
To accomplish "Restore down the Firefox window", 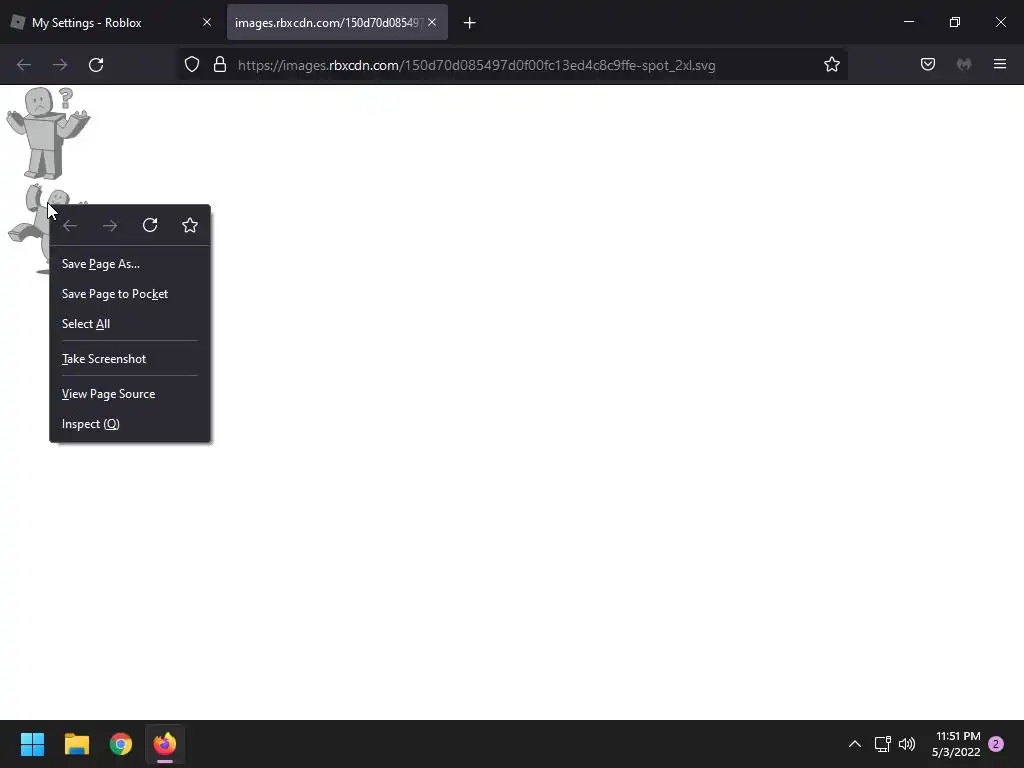I will tap(955, 22).
